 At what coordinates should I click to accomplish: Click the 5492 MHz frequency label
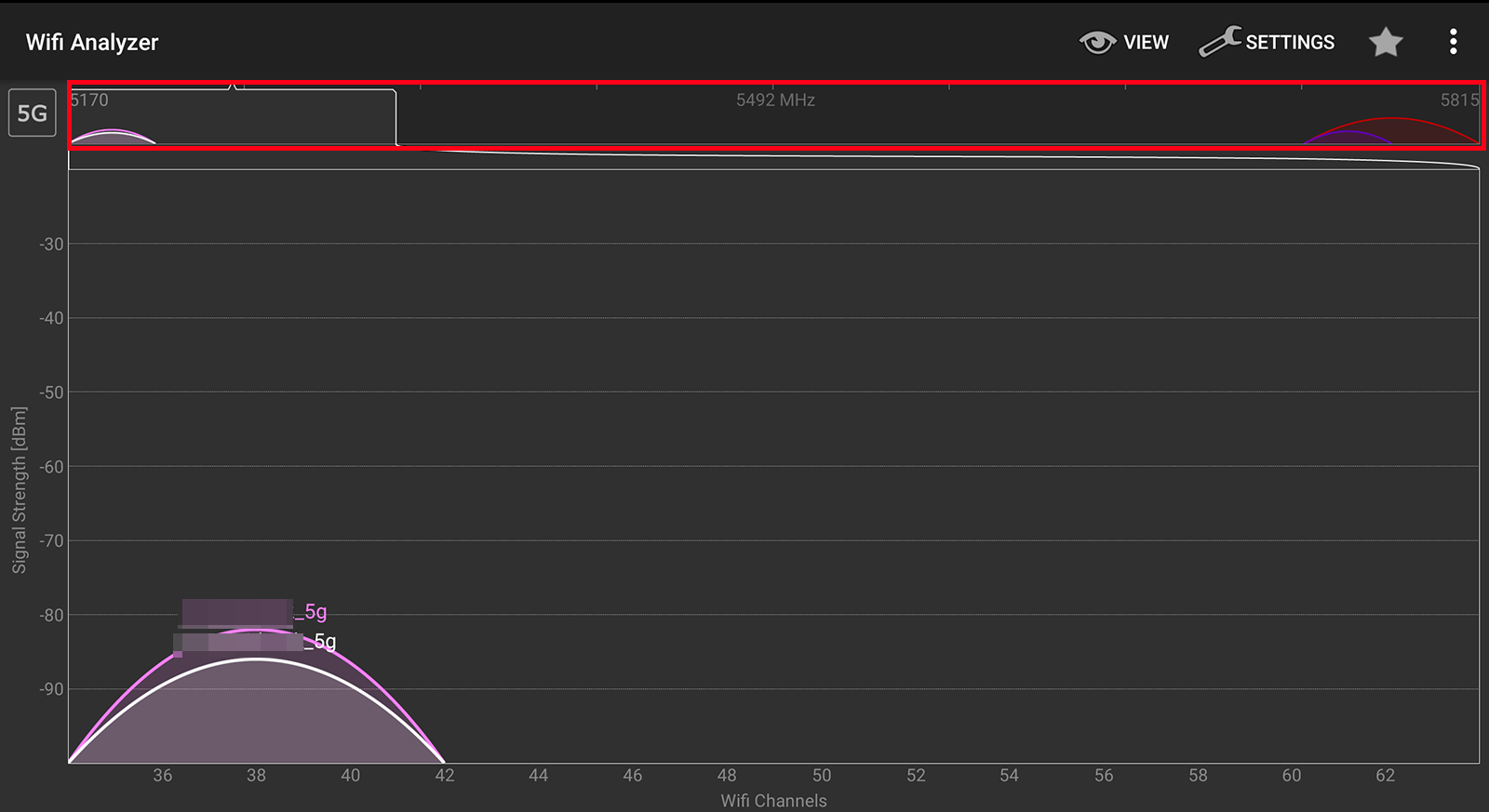click(775, 100)
